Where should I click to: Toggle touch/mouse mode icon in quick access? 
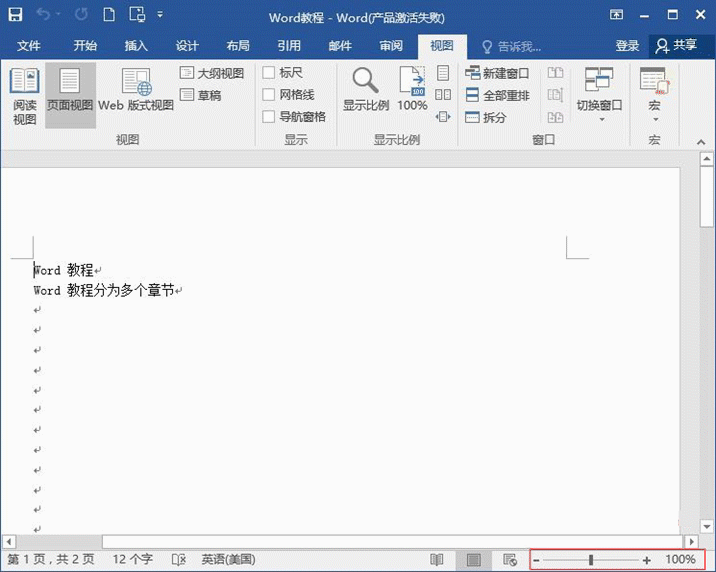(x=137, y=15)
